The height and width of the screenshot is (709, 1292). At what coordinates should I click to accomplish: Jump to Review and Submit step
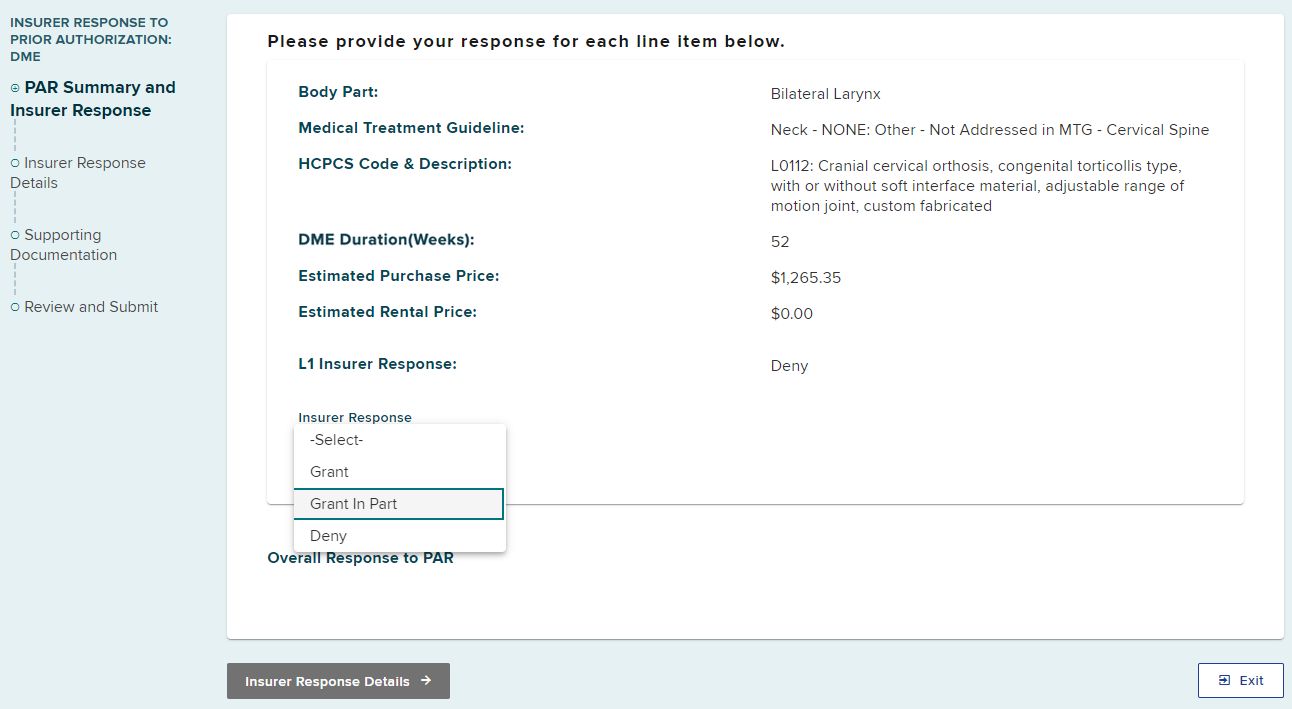[x=91, y=307]
